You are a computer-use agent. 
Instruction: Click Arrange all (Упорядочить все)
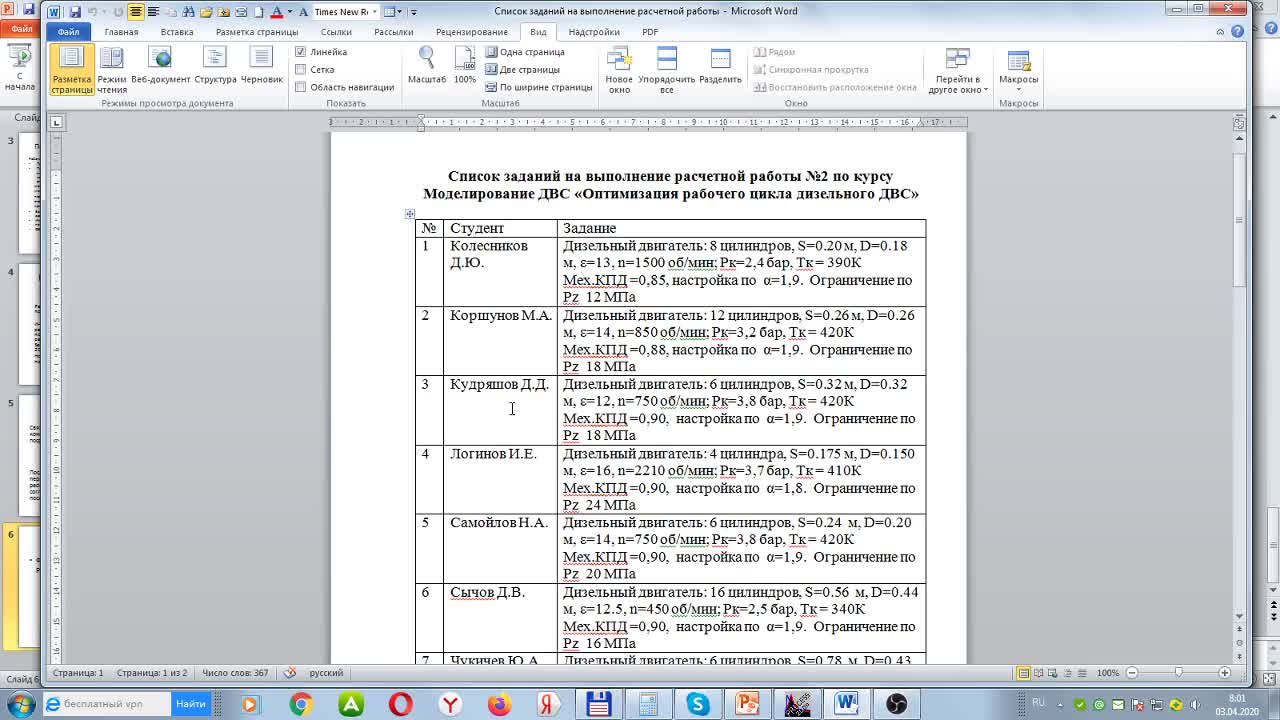[666, 70]
